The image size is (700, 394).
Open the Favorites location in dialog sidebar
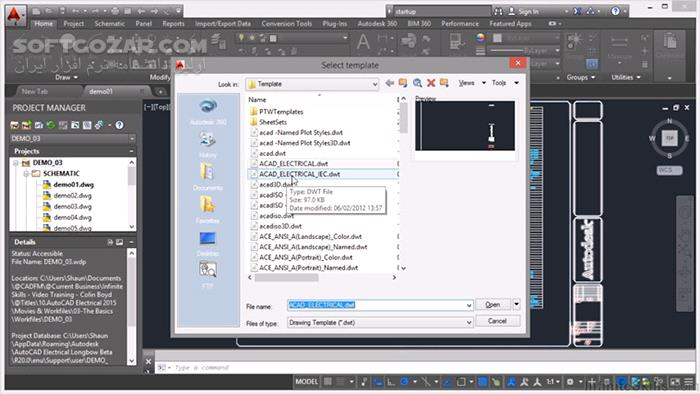click(208, 210)
